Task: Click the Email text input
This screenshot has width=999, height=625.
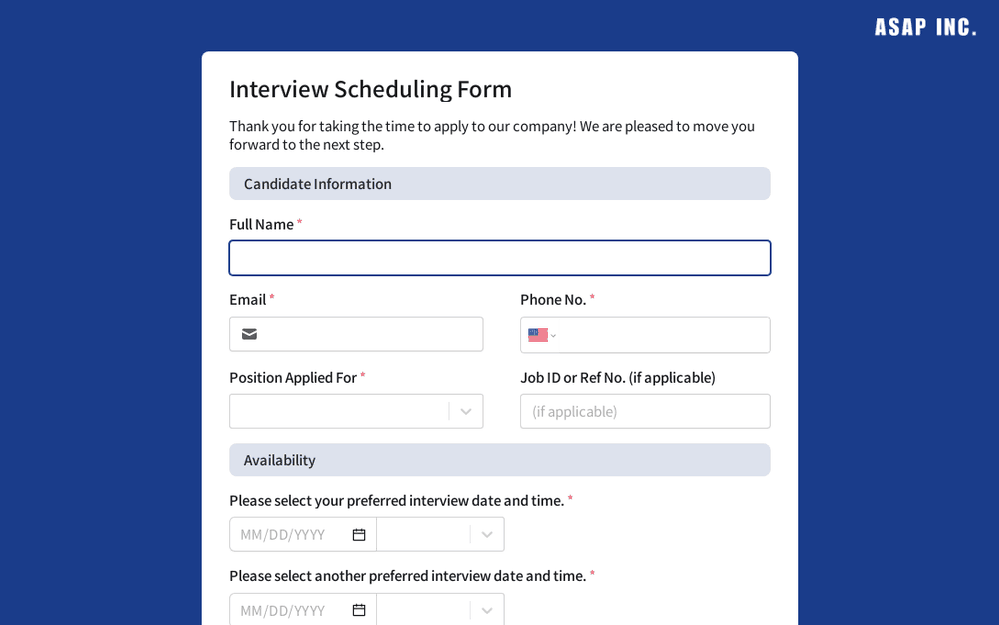Action: 370,335
